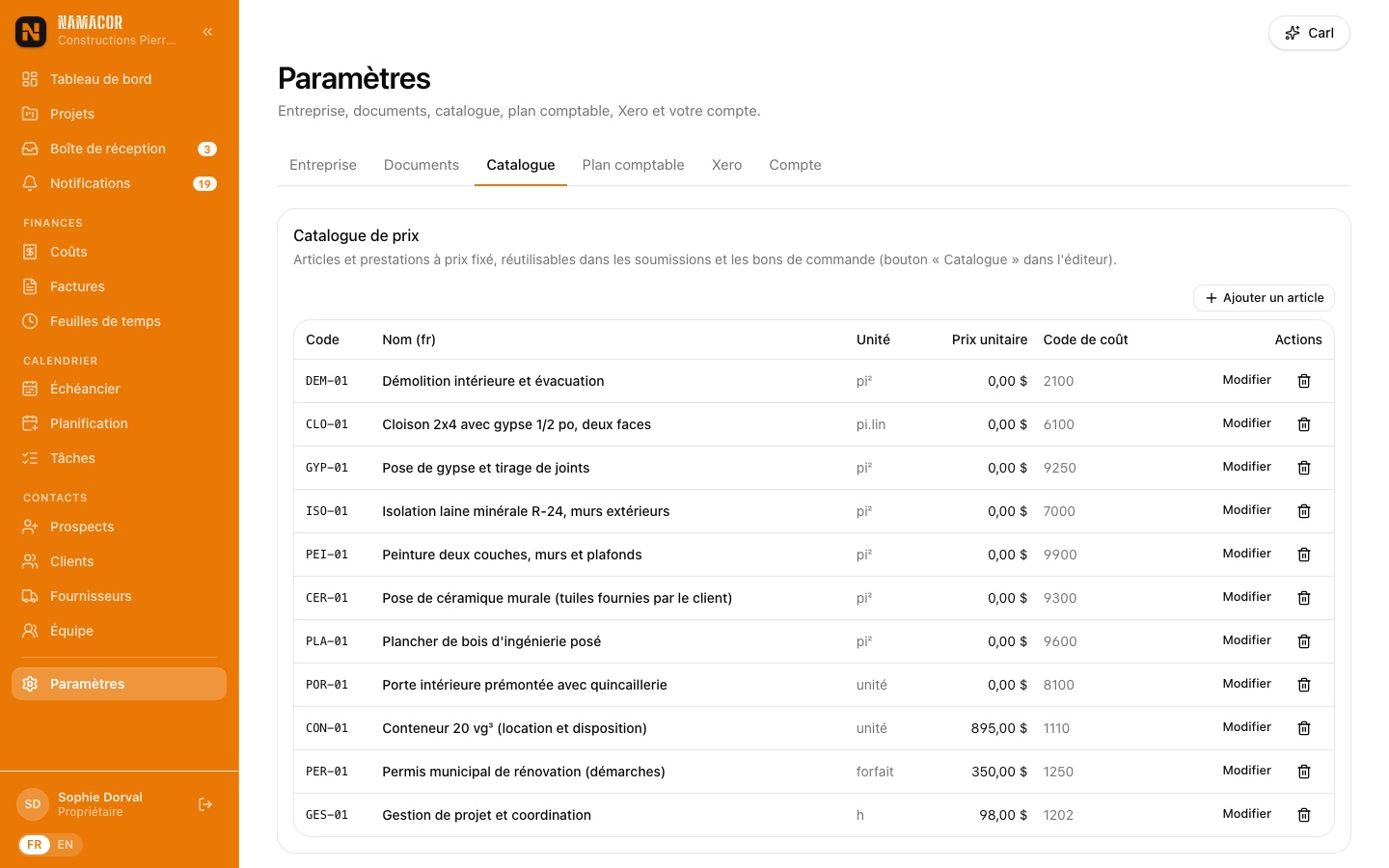This screenshot has height=868, width=1389.
Task: Click Ajouter un article button
Action: [1264, 298]
